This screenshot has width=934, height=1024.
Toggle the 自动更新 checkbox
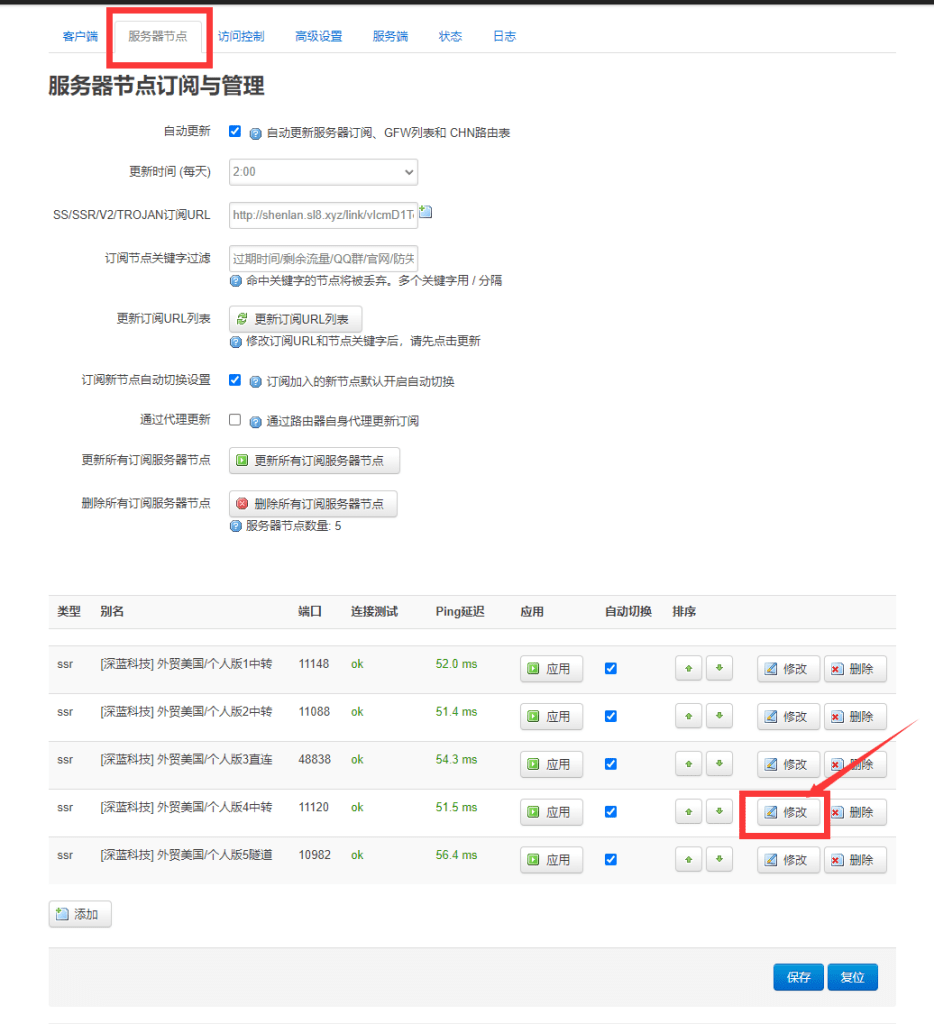[x=235, y=131]
